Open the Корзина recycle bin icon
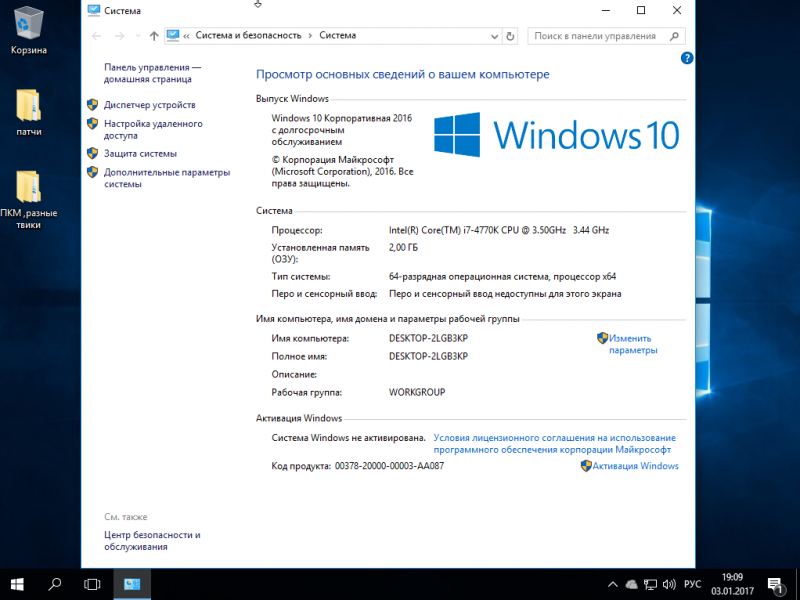Viewport: 800px width, 600px height. pyautogui.click(x=29, y=30)
